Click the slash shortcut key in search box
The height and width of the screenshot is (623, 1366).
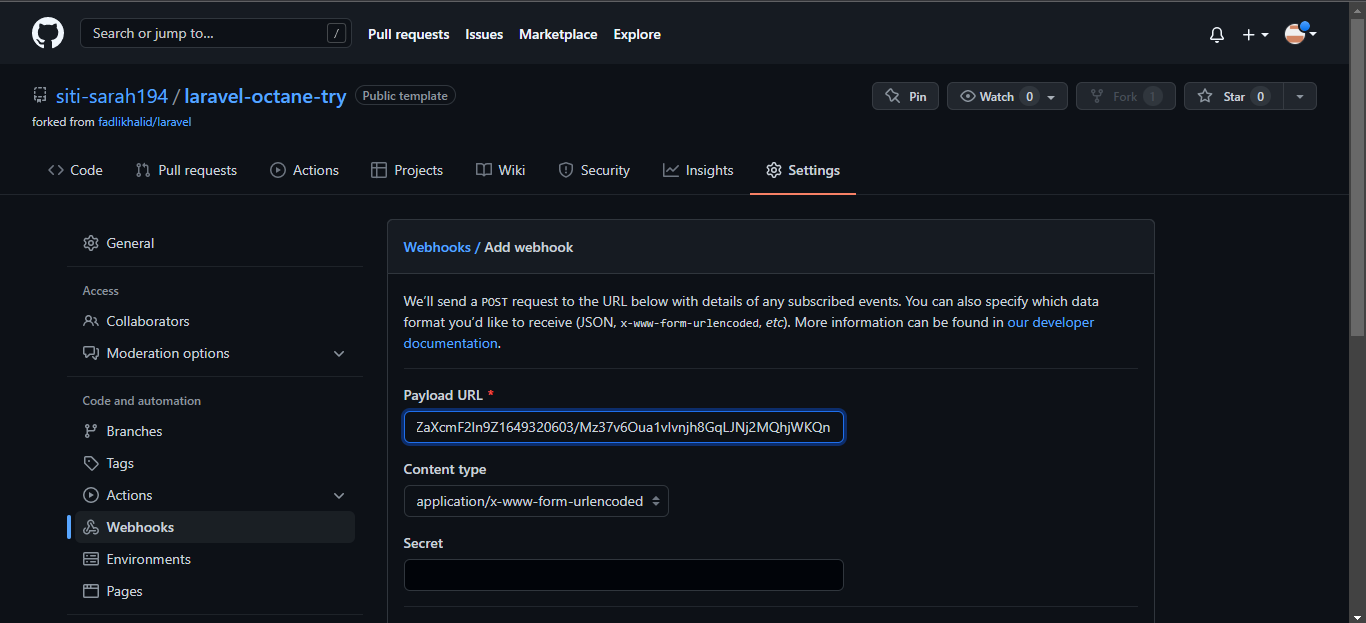(x=337, y=34)
